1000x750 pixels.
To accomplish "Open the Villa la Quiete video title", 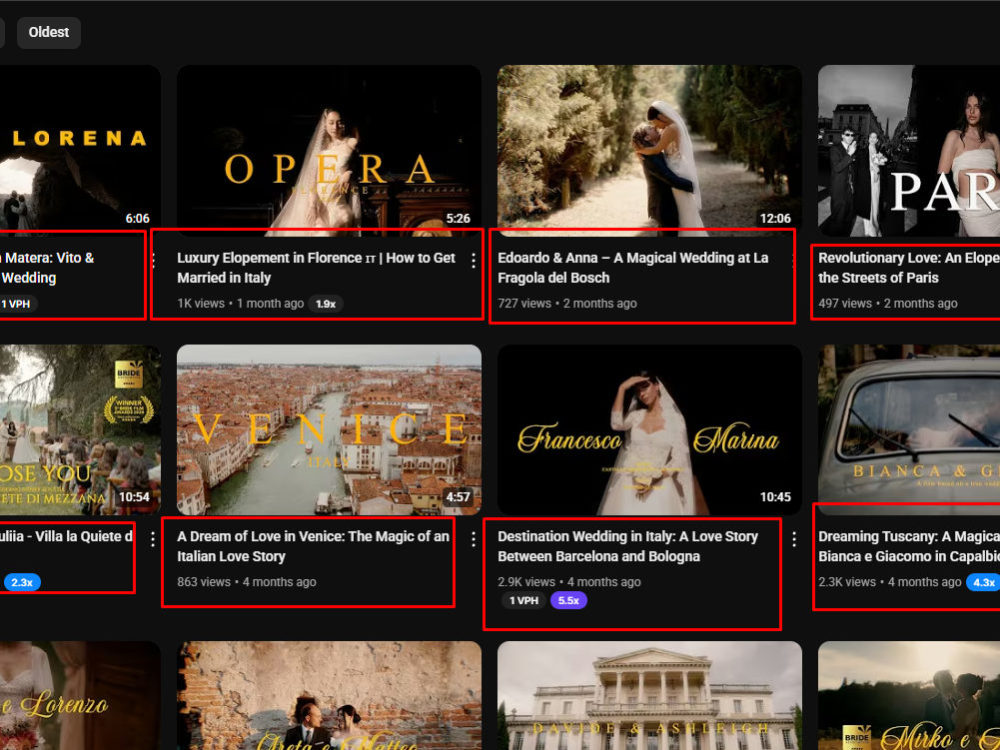I will tap(66, 536).
